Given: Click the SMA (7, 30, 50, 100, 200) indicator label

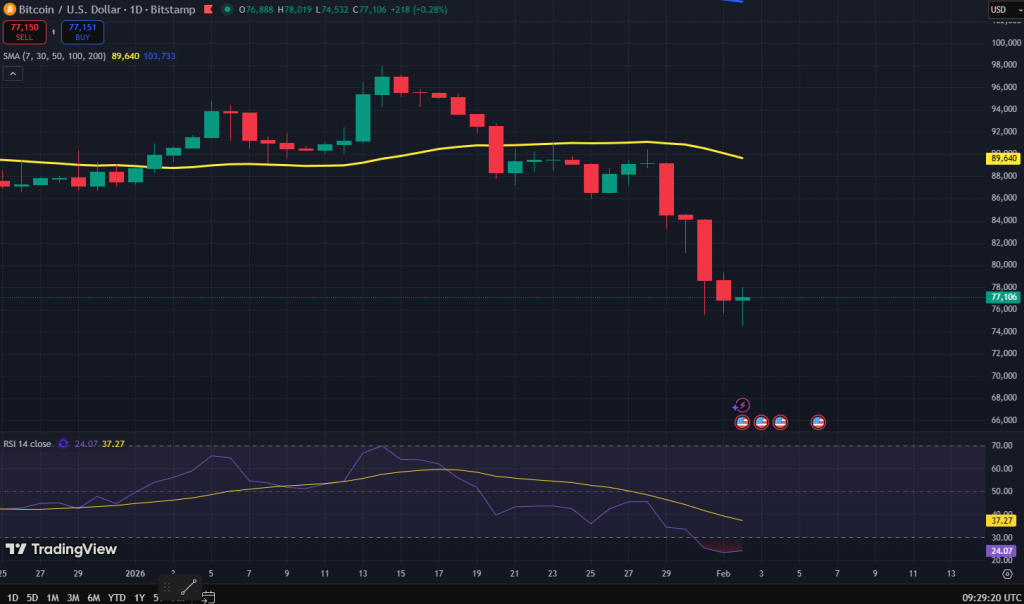Looking at the screenshot, I should click(54, 56).
